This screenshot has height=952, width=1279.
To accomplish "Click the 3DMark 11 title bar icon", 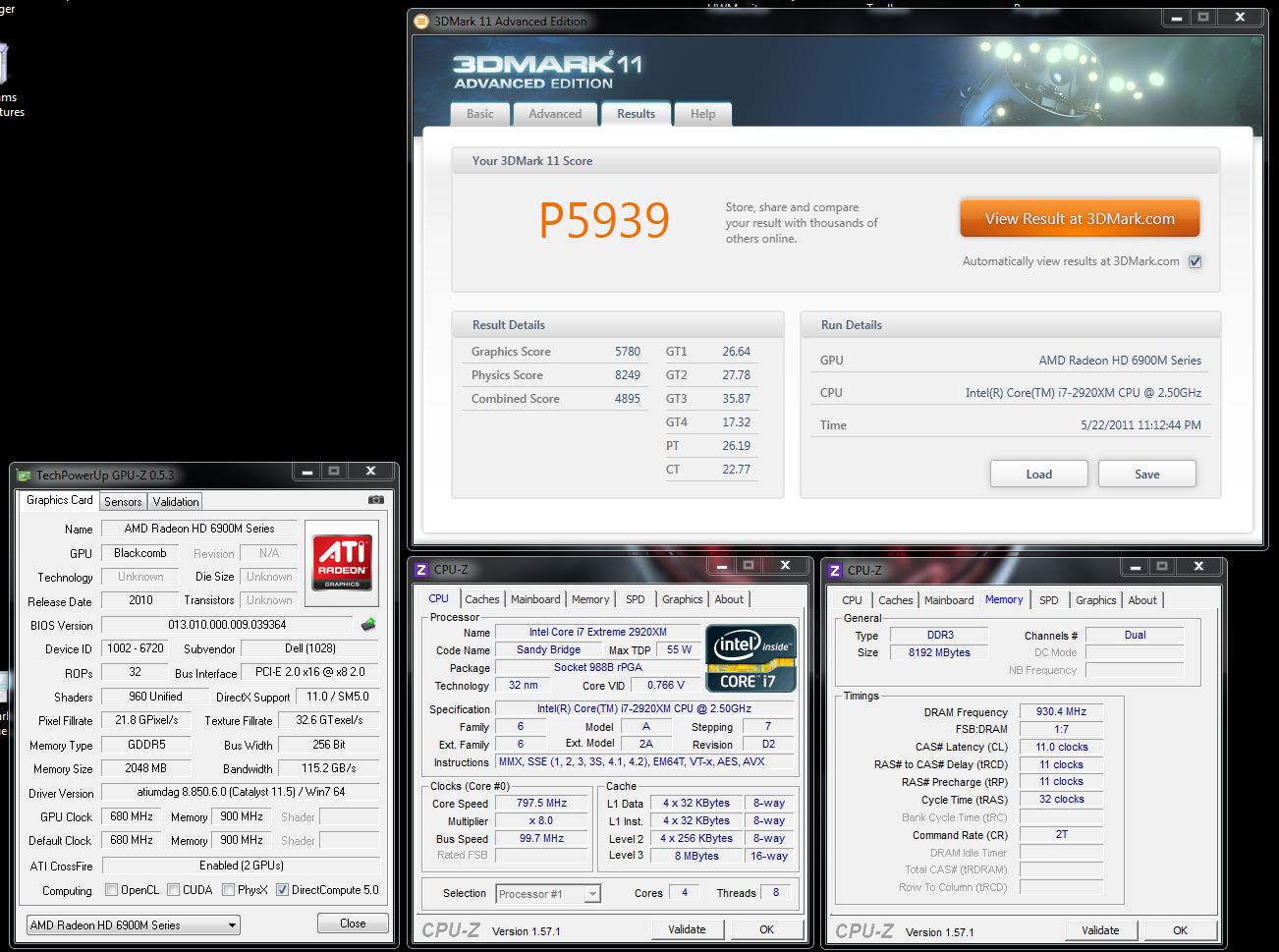I will [x=421, y=21].
